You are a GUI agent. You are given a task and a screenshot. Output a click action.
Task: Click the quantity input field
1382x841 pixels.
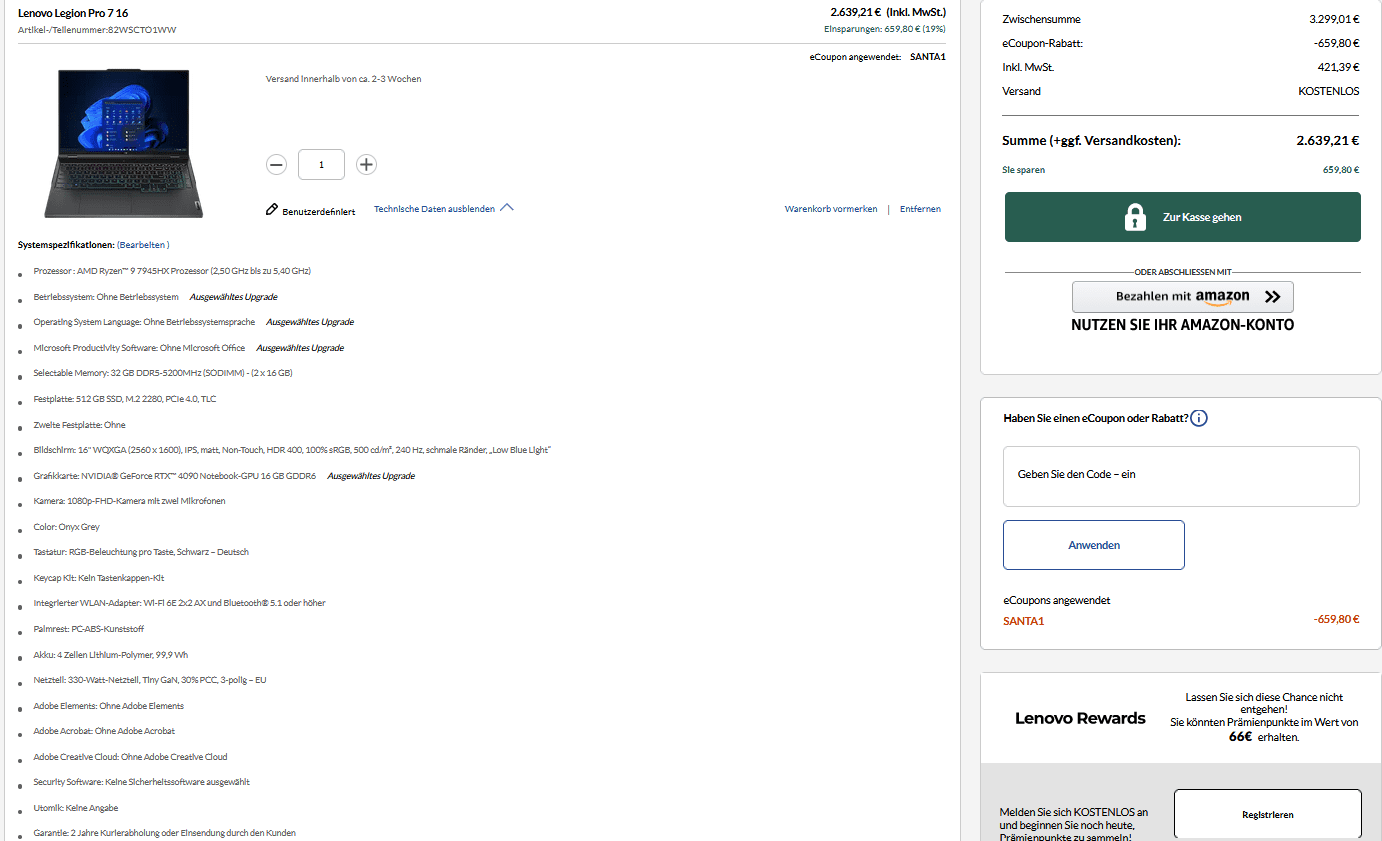coord(321,164)
